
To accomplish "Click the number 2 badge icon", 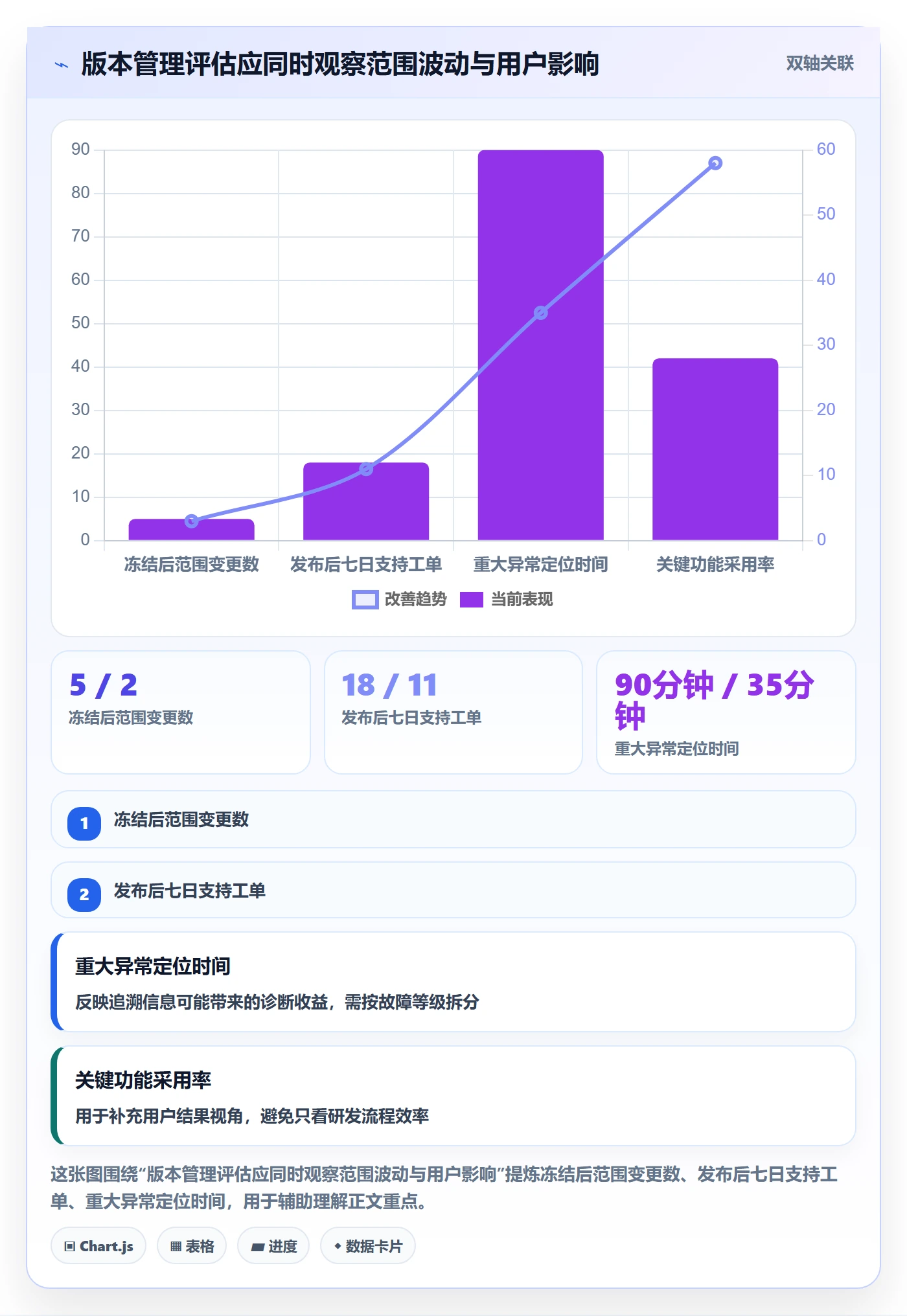I will click(x=84, y=894).
